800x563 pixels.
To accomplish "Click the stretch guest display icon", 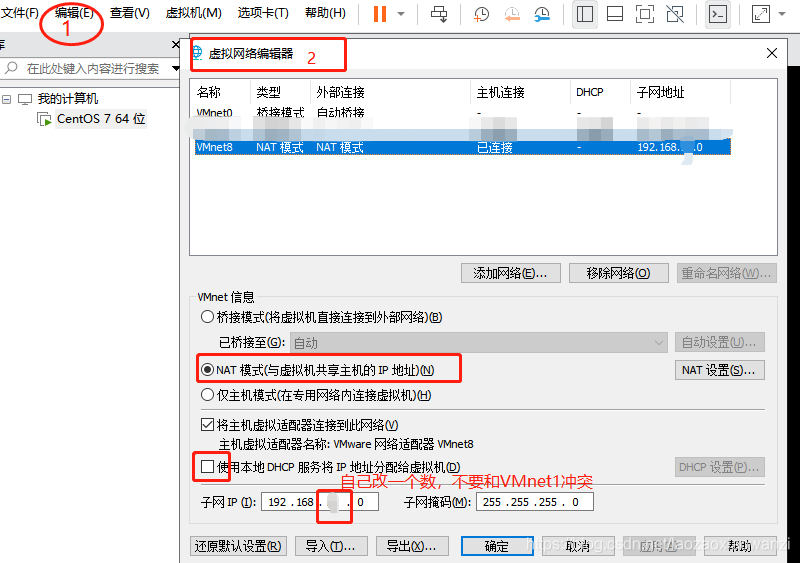I will (x=760, y=14).
